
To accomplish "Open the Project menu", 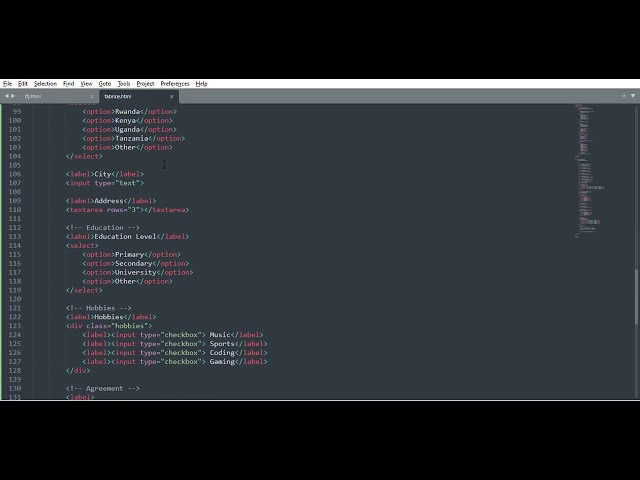I will click(145, 84).
